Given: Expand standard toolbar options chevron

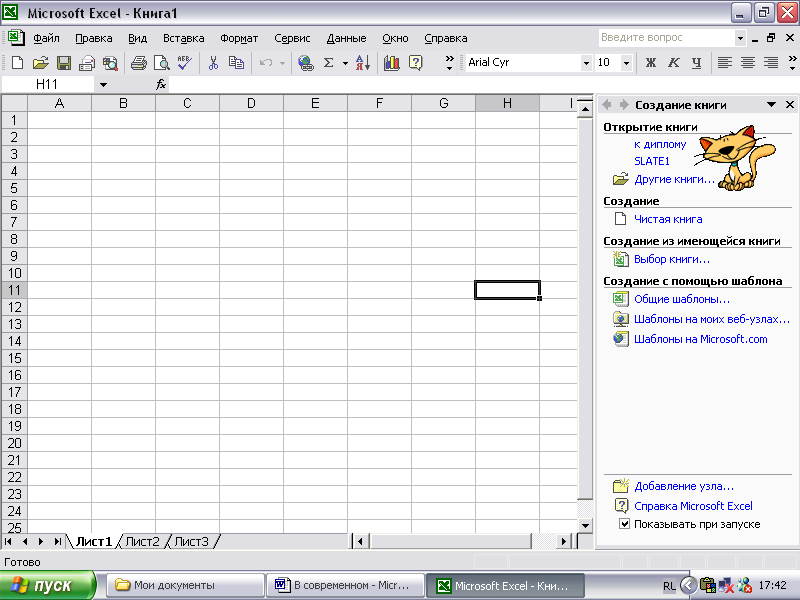Looking at the screenshot, I should 449,63.
